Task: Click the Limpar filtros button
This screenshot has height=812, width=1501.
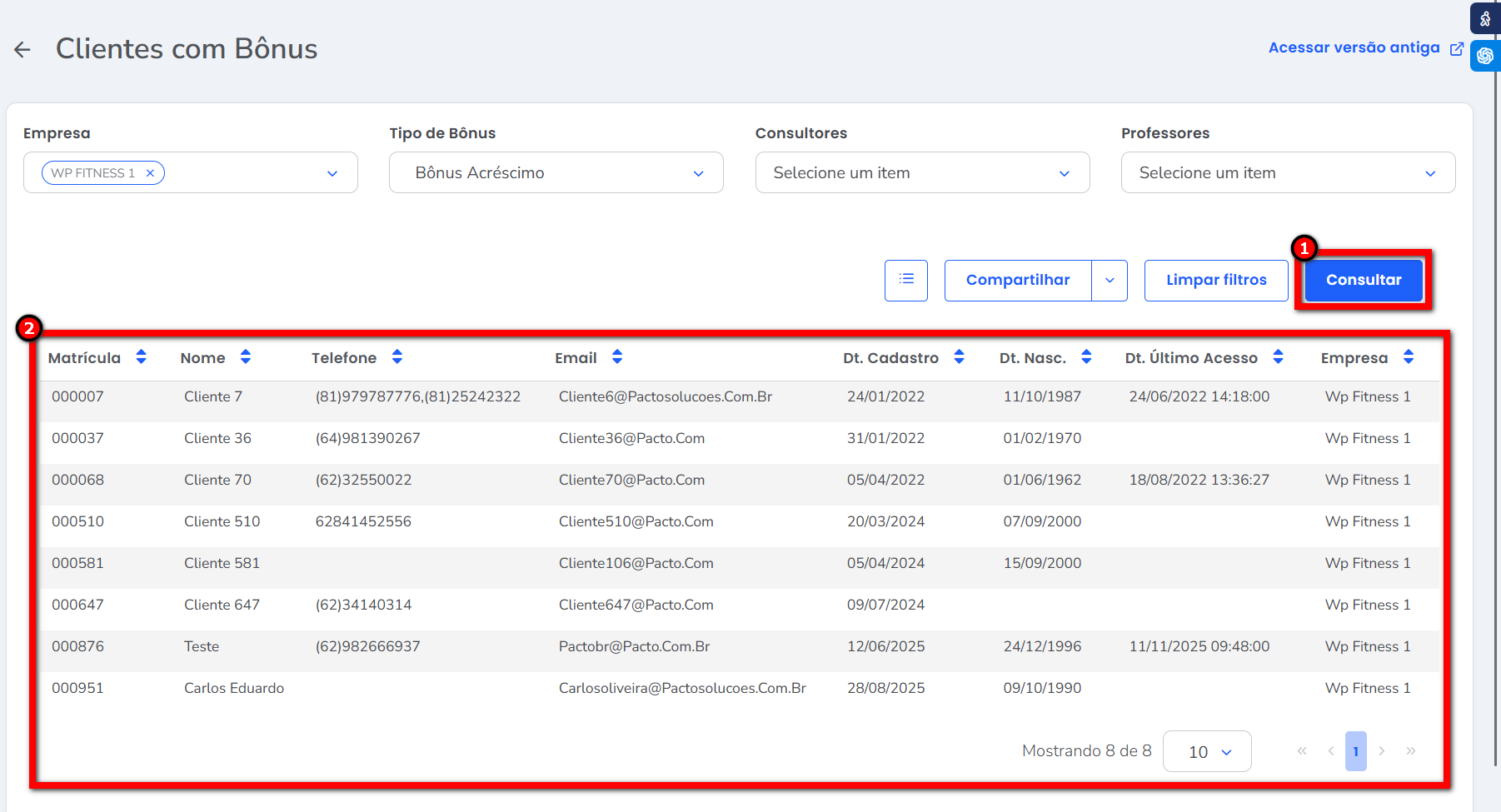Action: point(1216,280)
